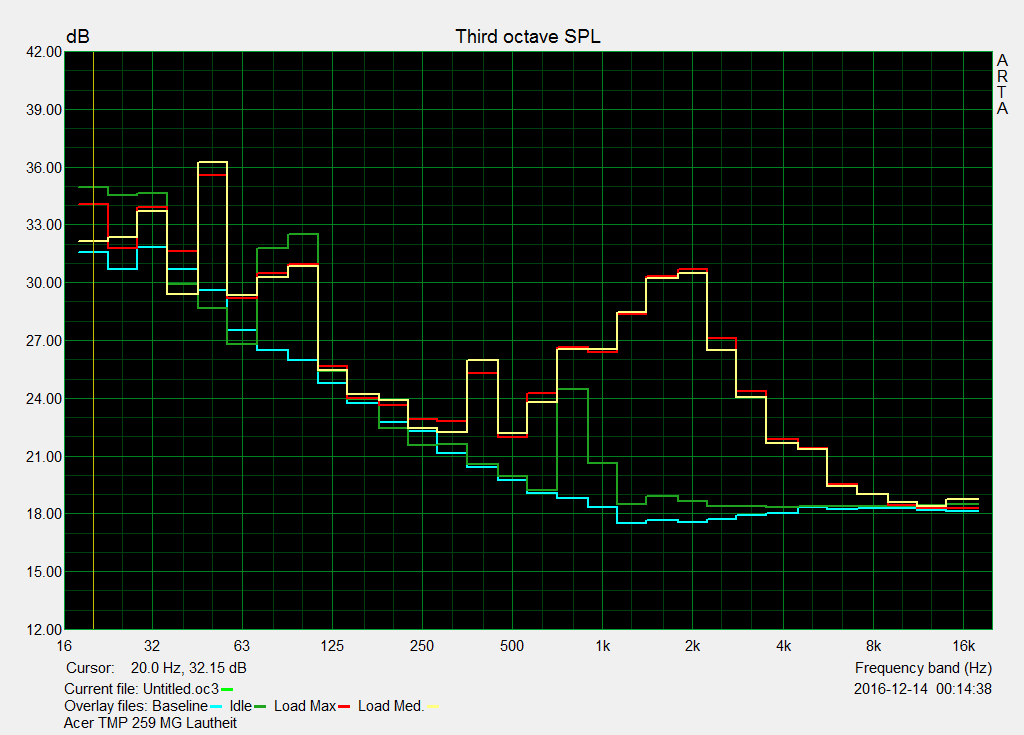Click the Frequency band (Hz) axis label
Image resolution: width=1024 pixels, height=735 pixels.
tap(923, 668)
